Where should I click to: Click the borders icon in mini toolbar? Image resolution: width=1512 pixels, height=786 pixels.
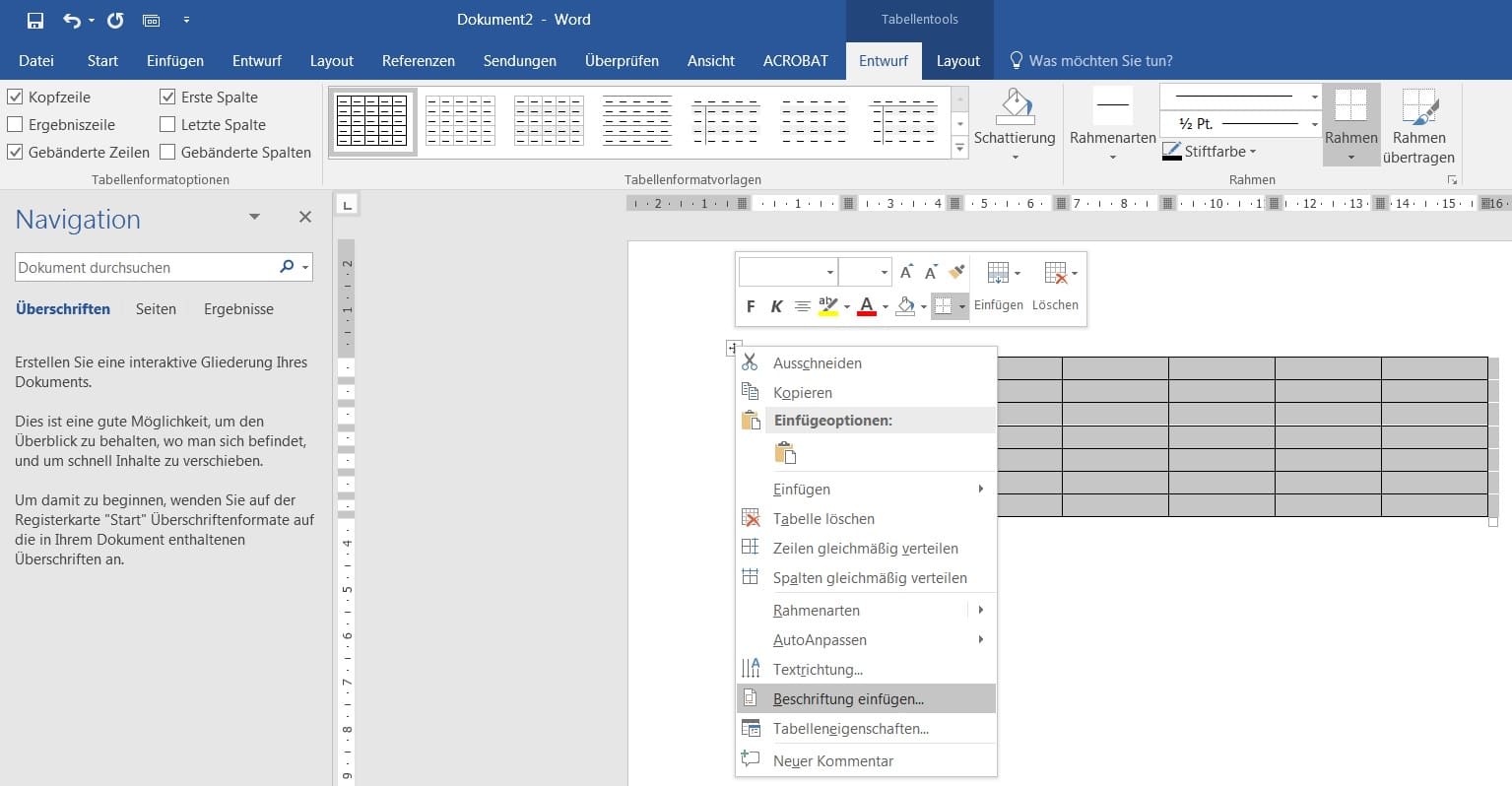[943, 306]
